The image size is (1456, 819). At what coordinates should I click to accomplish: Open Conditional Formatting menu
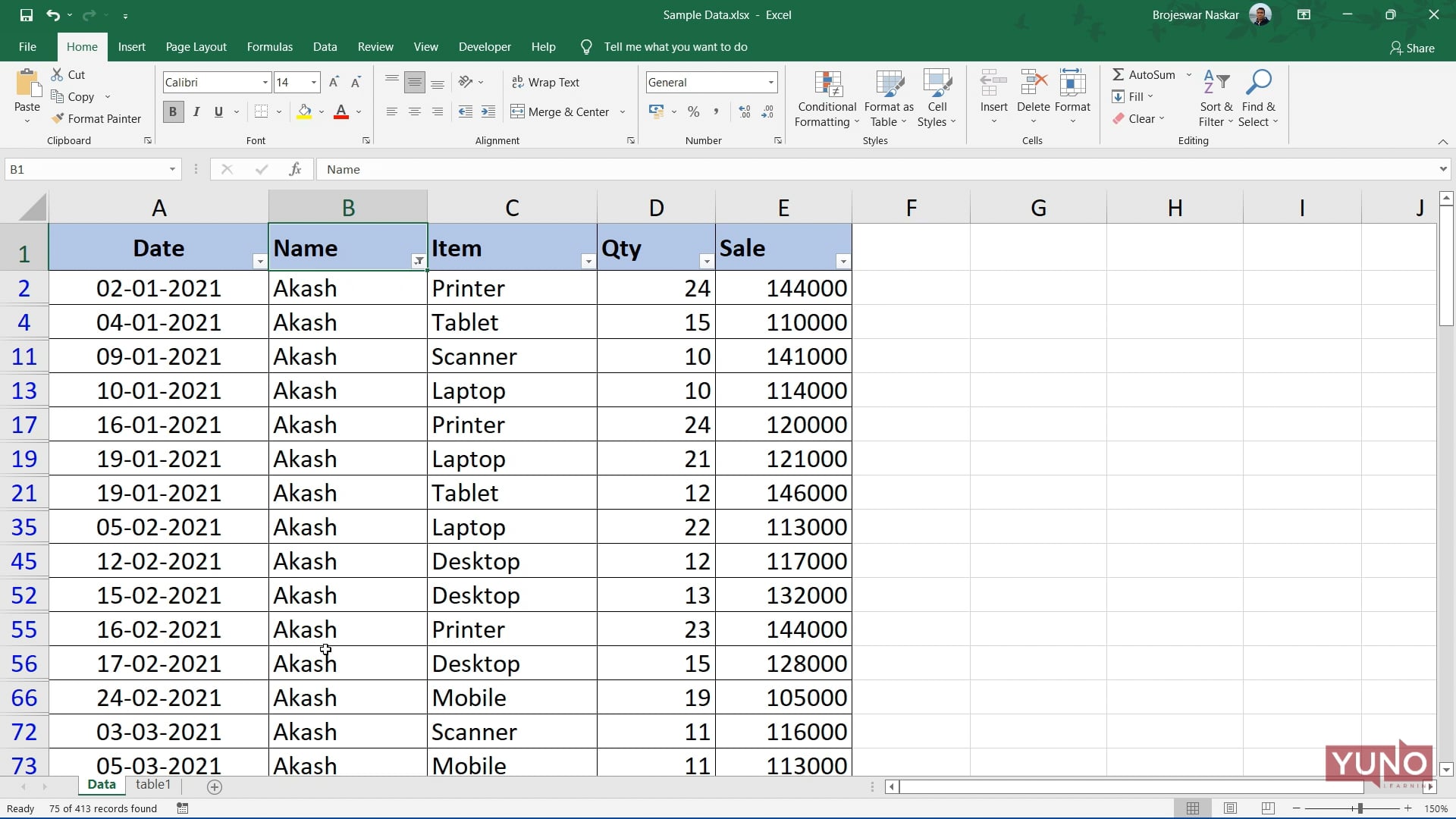827,99
